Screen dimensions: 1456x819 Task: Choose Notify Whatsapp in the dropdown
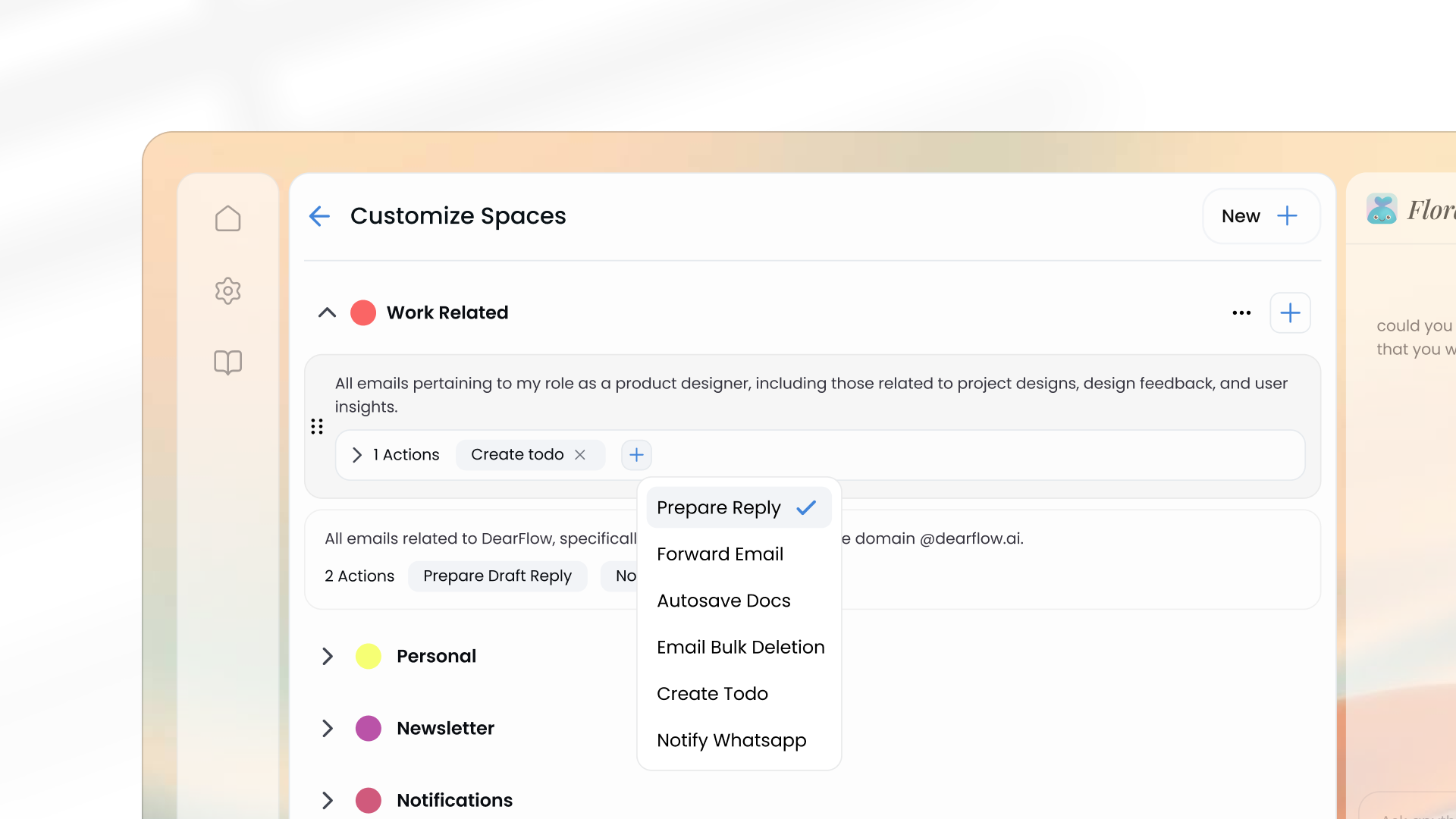(731, 740)
